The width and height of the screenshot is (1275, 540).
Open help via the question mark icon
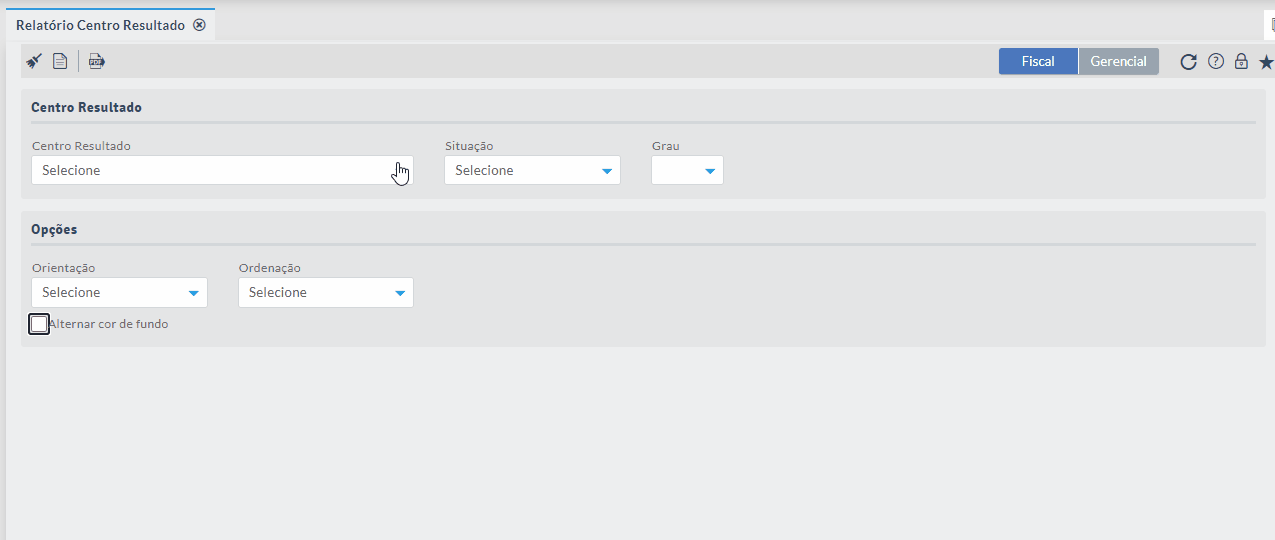tap(1216, 62)
